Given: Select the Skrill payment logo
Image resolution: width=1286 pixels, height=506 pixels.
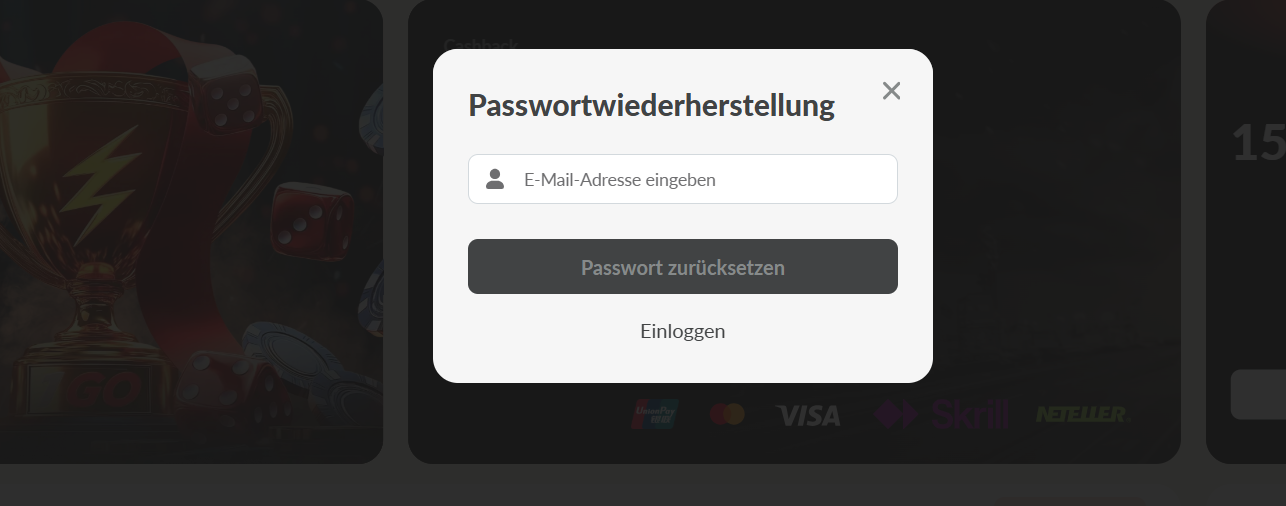Looking at the screenshot, I should coord(940,414).
